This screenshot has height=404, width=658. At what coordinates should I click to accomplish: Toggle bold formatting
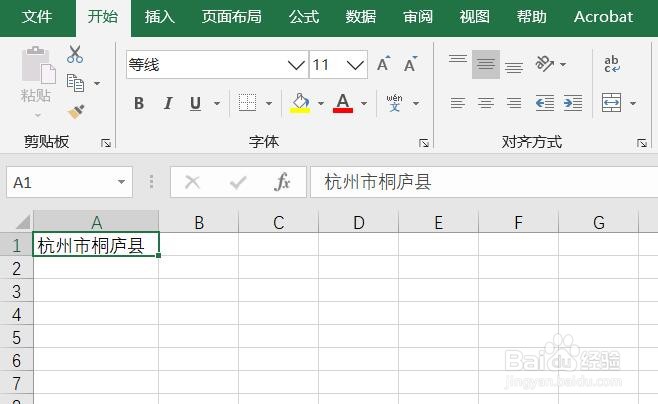coord(139,103)
